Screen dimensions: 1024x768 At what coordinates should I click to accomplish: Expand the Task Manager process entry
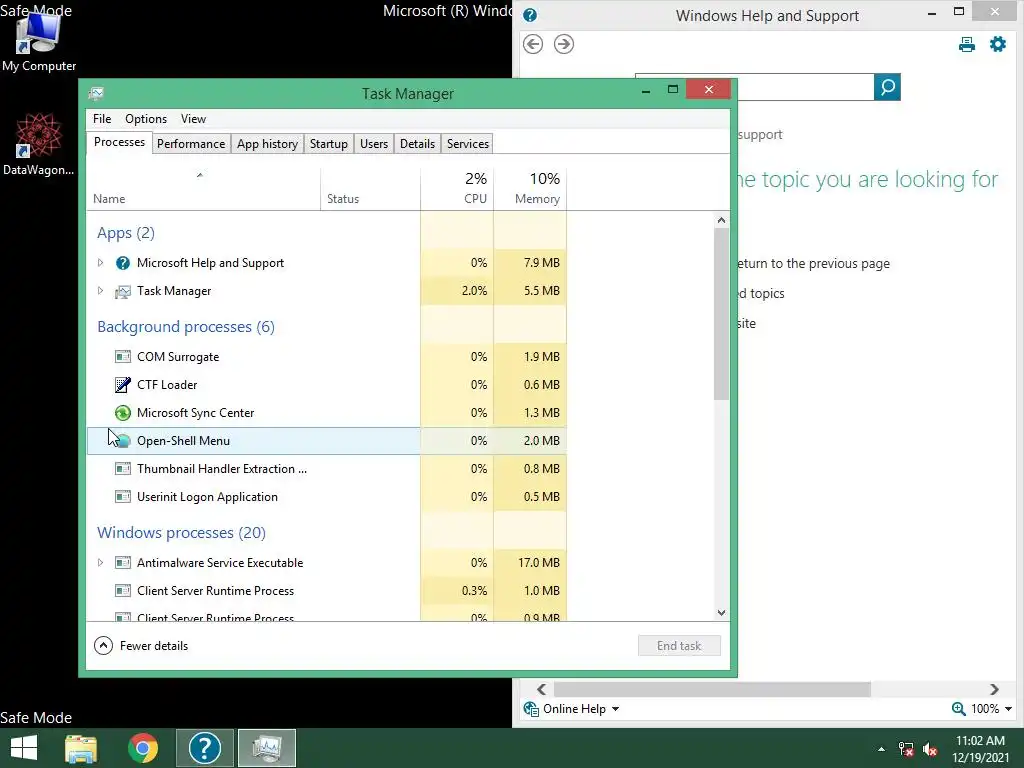coord(101,291)
